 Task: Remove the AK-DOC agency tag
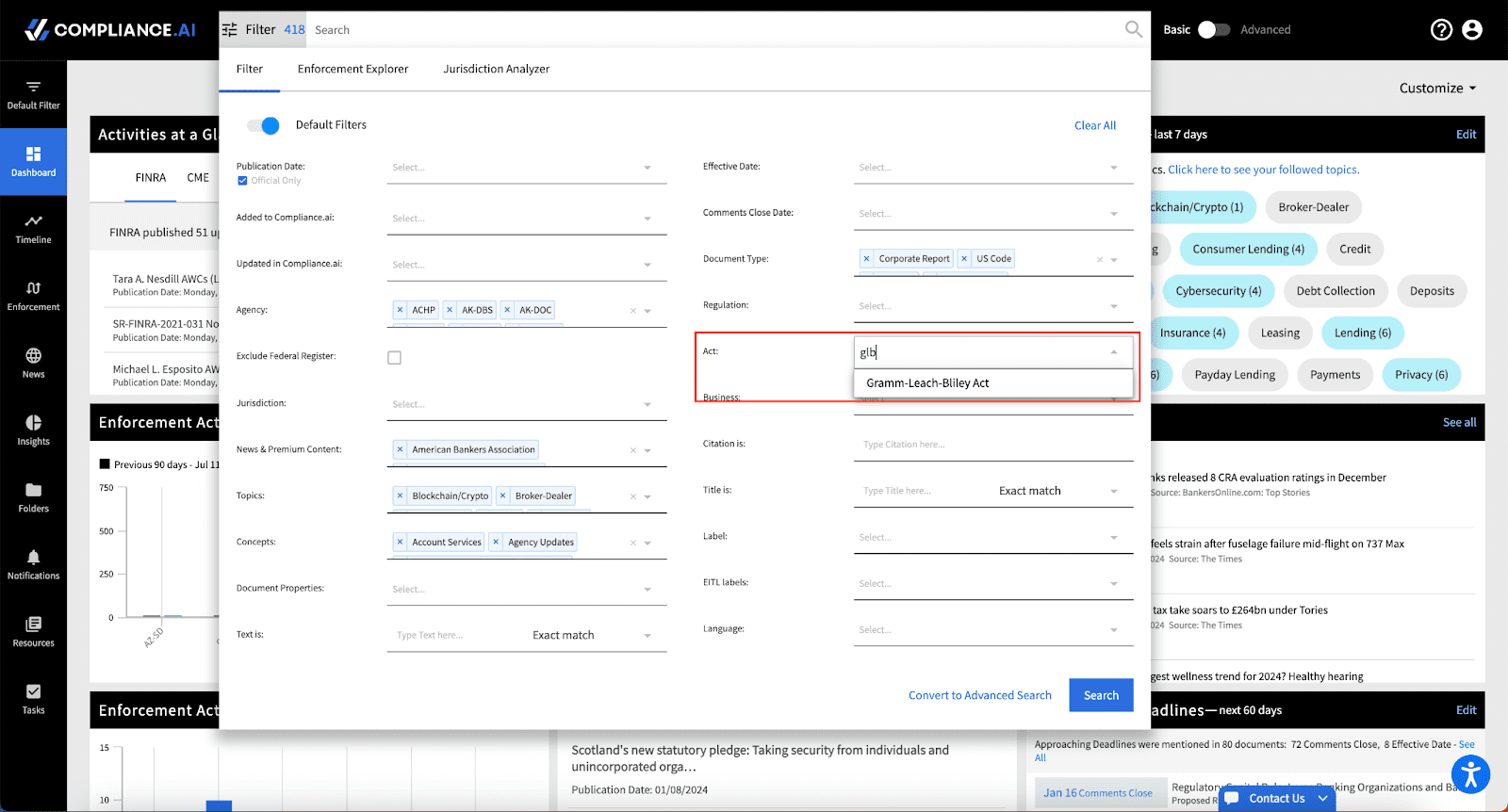pyautogui.click(x=507, y=310)
